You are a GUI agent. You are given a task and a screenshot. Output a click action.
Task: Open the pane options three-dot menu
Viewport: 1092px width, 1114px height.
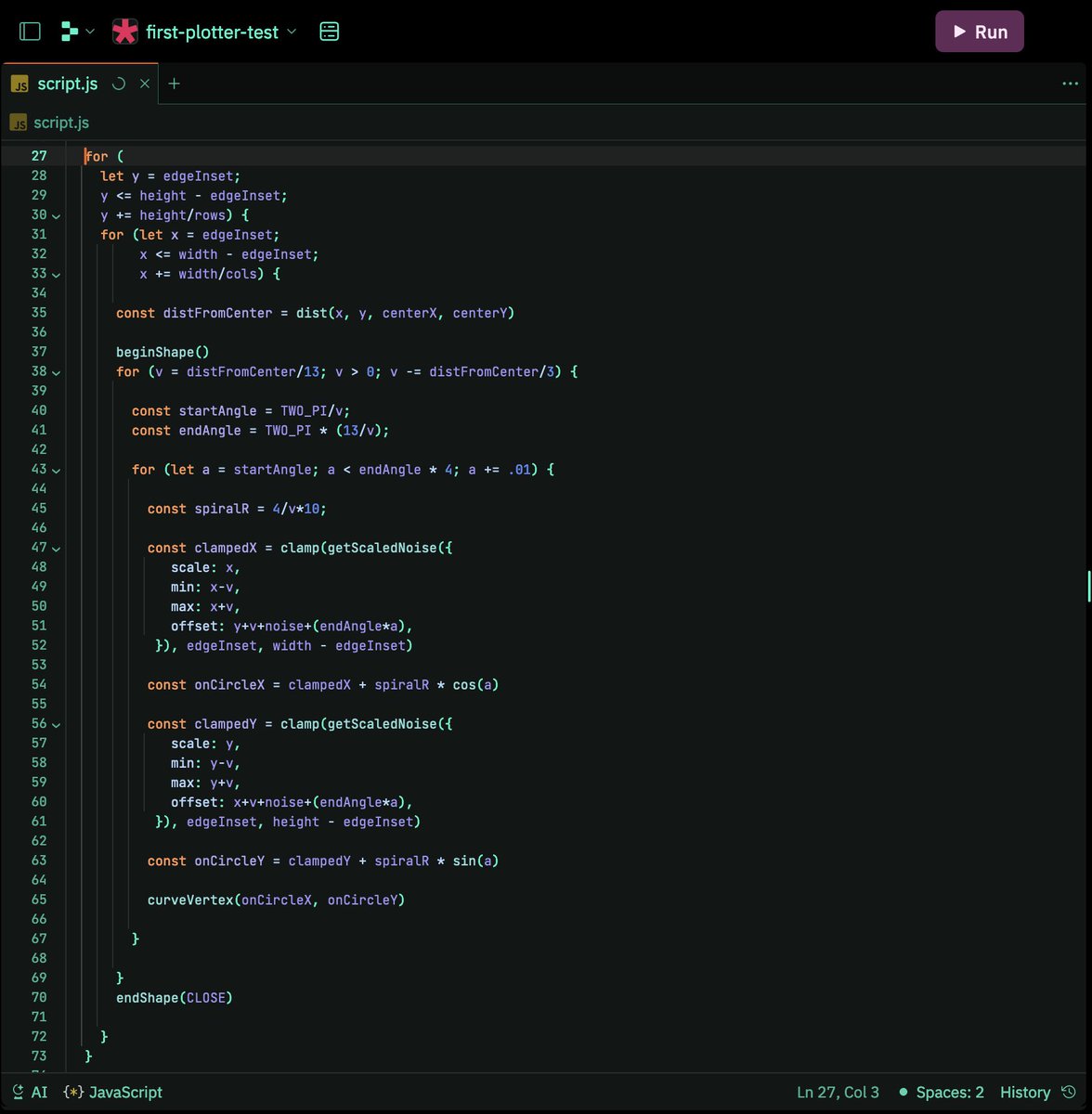click(1071, 84)
